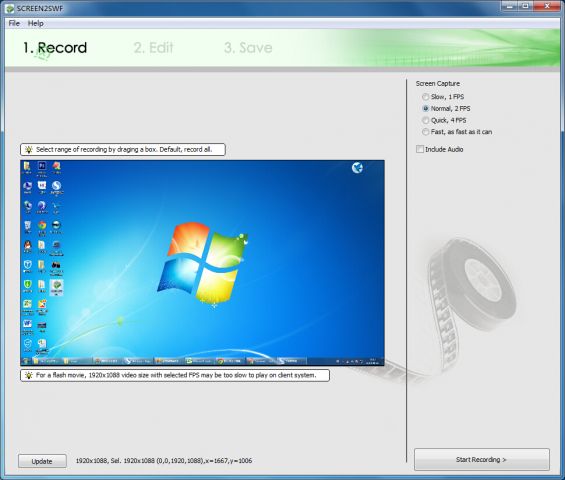This screenshot has height=480, width=565.
Task: Click the Chrome icon in desktop preview
Action: (x=42, y=226)
